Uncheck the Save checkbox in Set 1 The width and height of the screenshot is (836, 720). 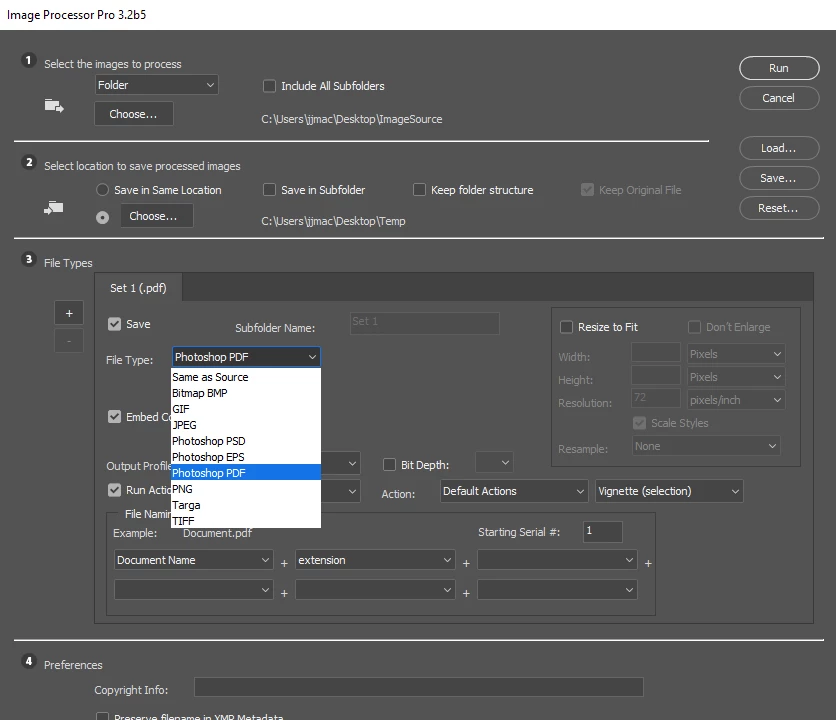(x=114, y=324)
